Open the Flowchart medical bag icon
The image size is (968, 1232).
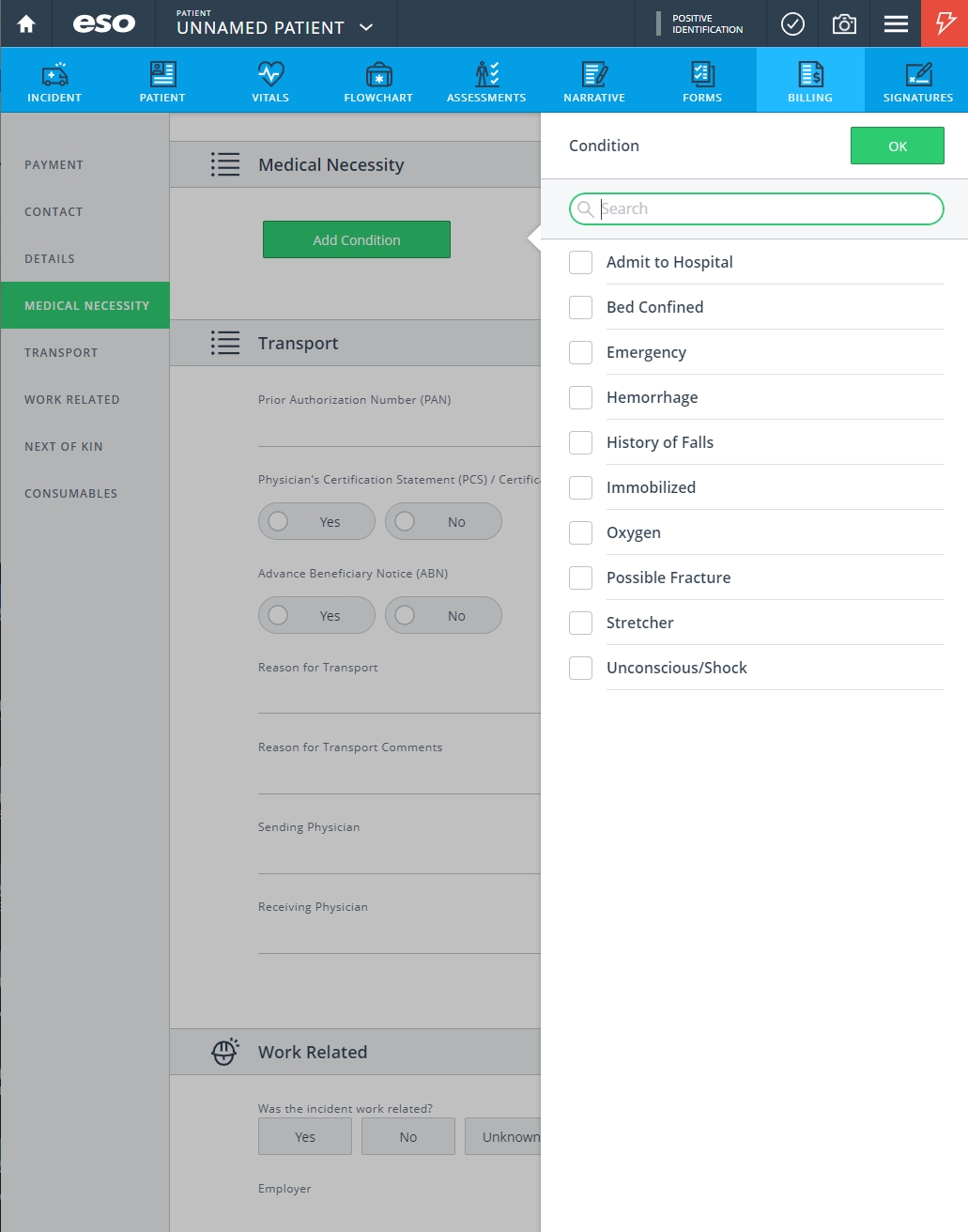(378, 74)
